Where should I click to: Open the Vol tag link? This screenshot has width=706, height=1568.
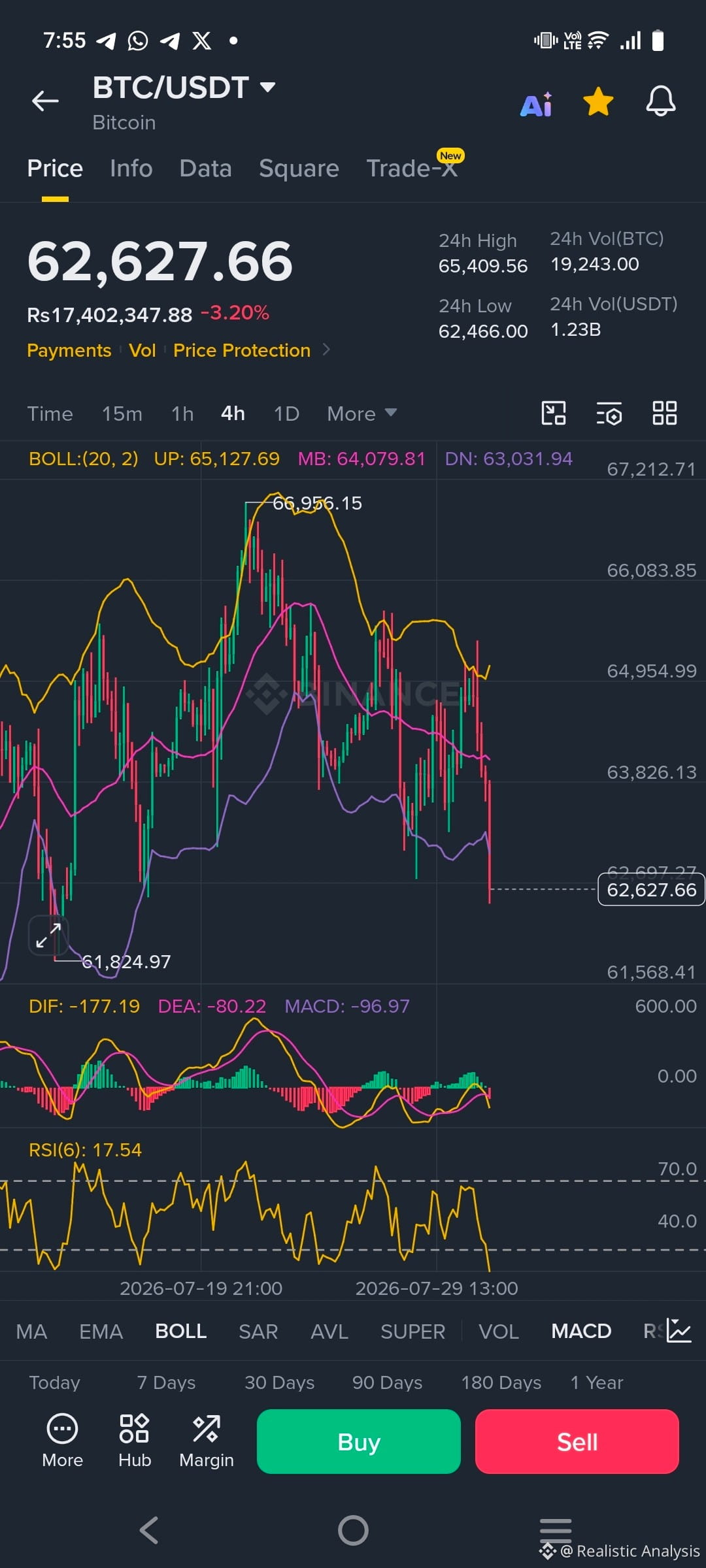coord(143,351)
